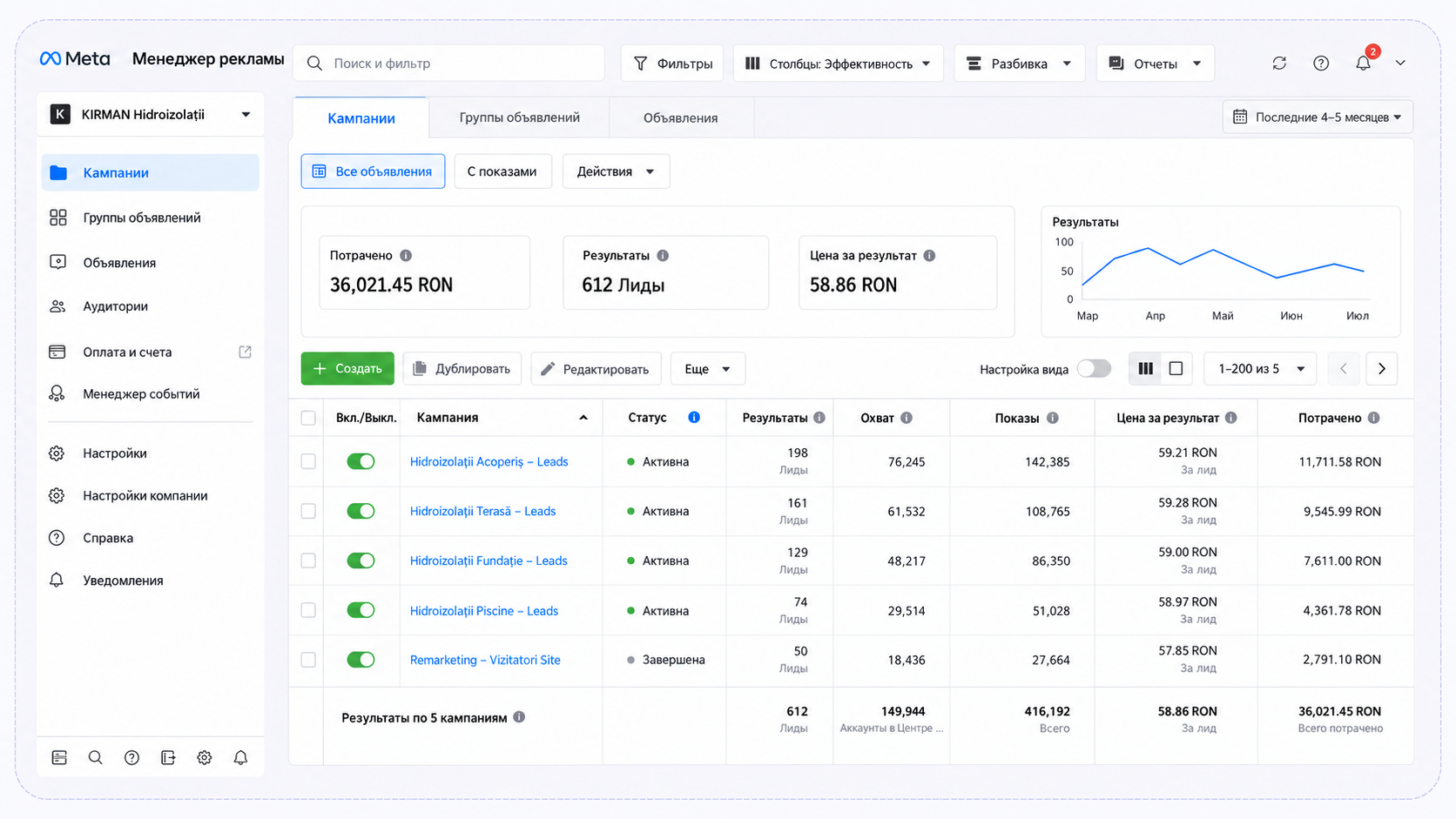Toggle off Hidroizolații Terasă – Leads campaign
Image resolution: width=1456 pixels, height=819 pixels.
361,511
